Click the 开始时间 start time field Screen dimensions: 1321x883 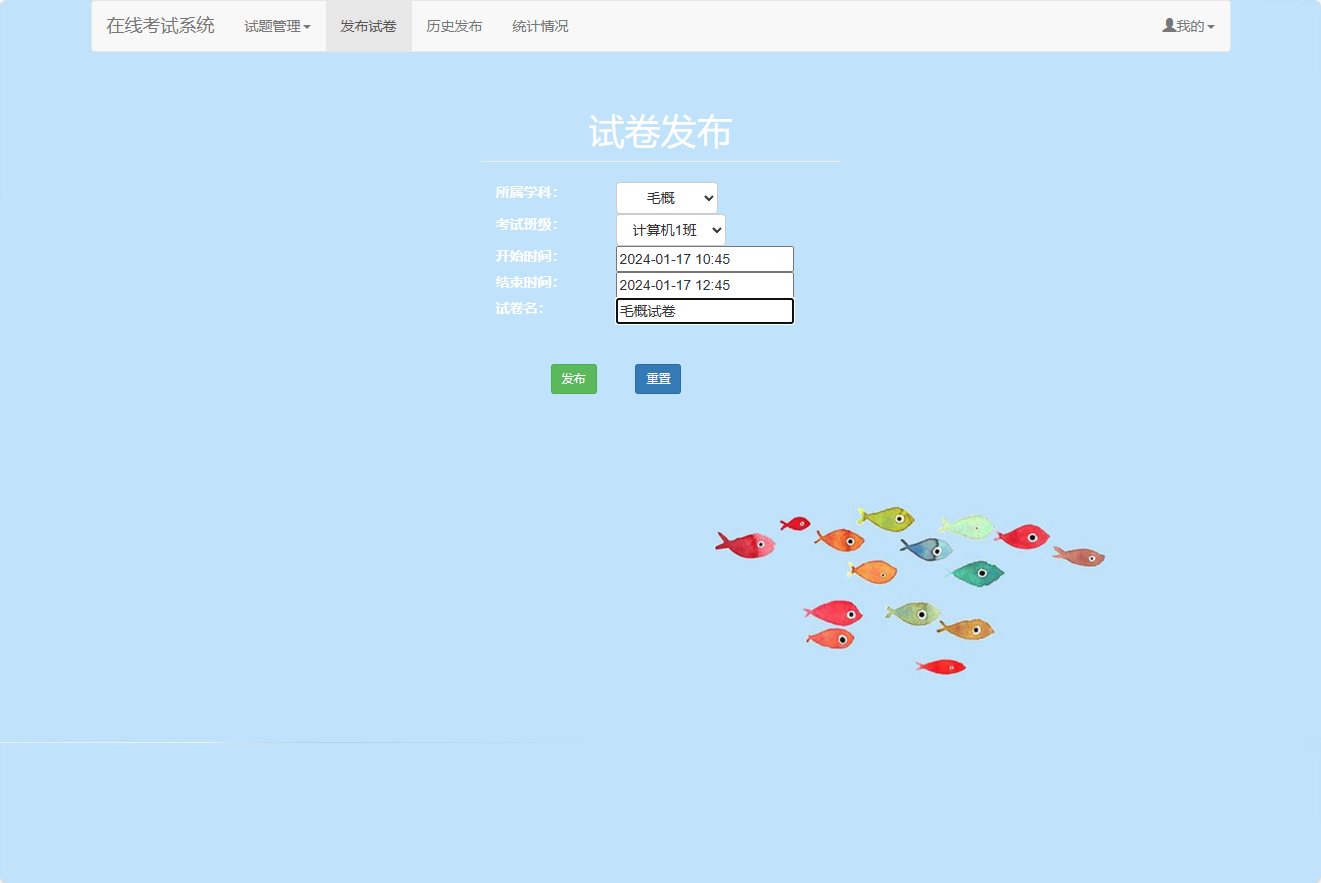pos(703,258)
